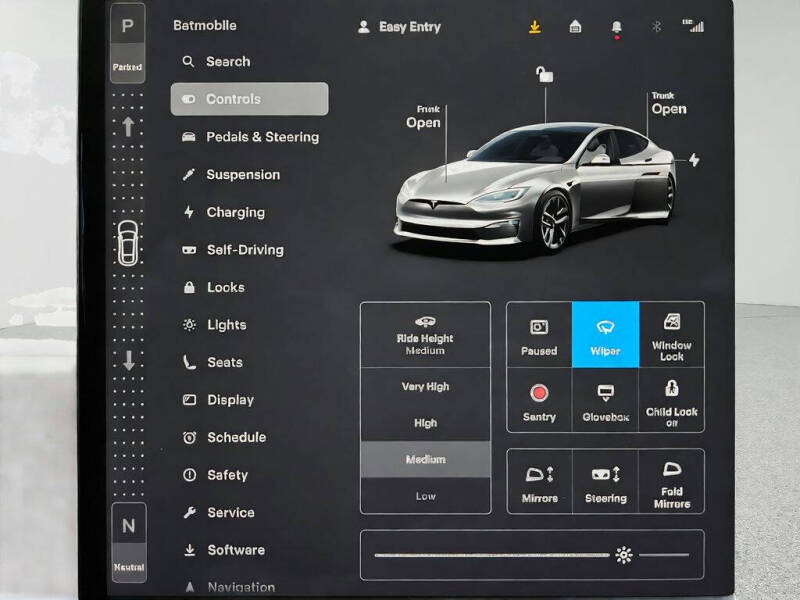
Task: Tap the reverse down arrow
Action: point(129,360)
